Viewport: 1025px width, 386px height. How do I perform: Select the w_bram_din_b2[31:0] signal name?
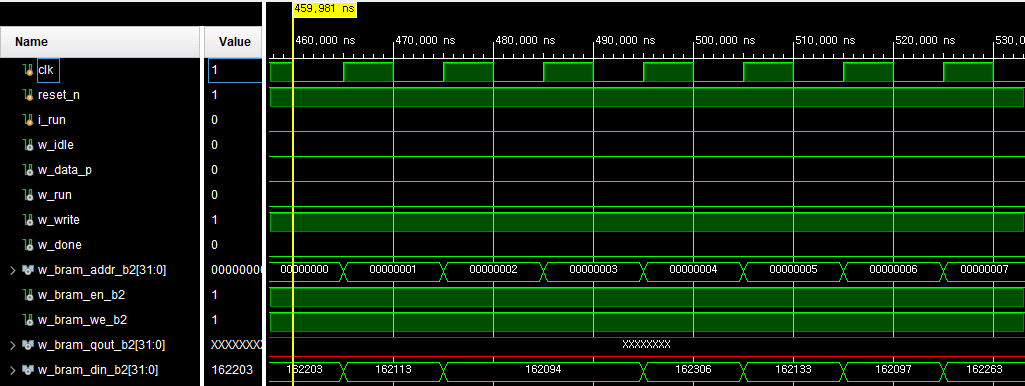pyautogui.click(x=97, y=370)
